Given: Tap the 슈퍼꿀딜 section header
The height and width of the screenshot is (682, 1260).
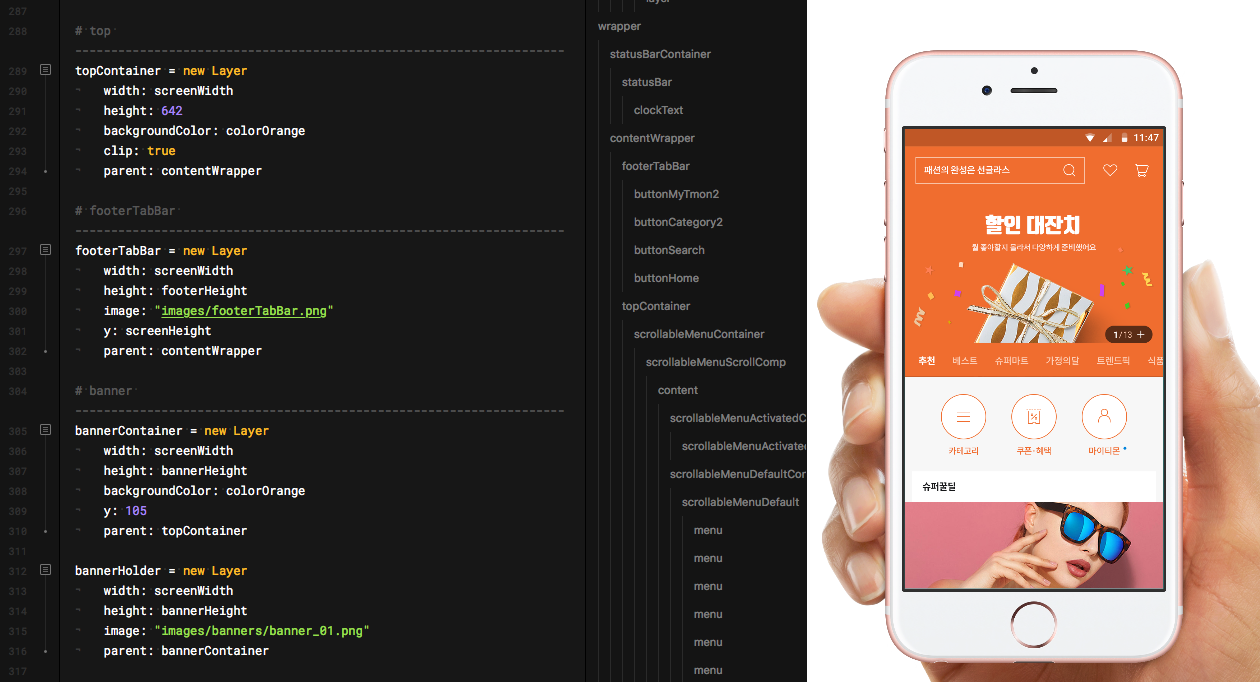Looking at the screenshot, I should (1033, 487).
